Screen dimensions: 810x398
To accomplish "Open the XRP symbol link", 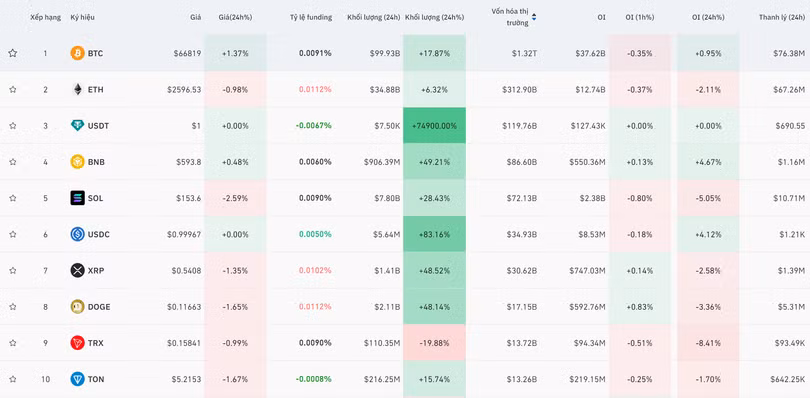I will pos(96,270).
